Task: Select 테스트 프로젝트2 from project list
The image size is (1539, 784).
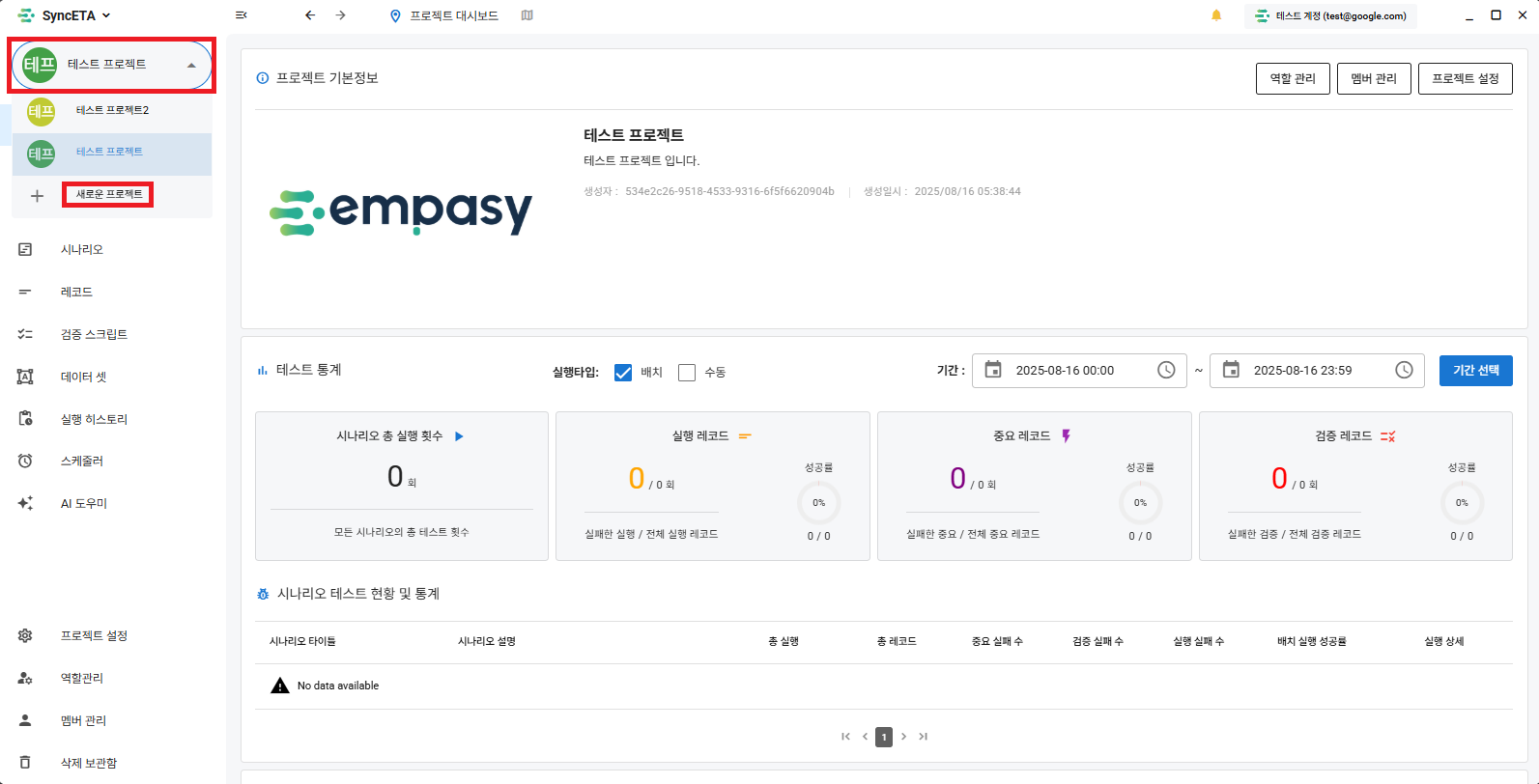Action: coord(112,111)
